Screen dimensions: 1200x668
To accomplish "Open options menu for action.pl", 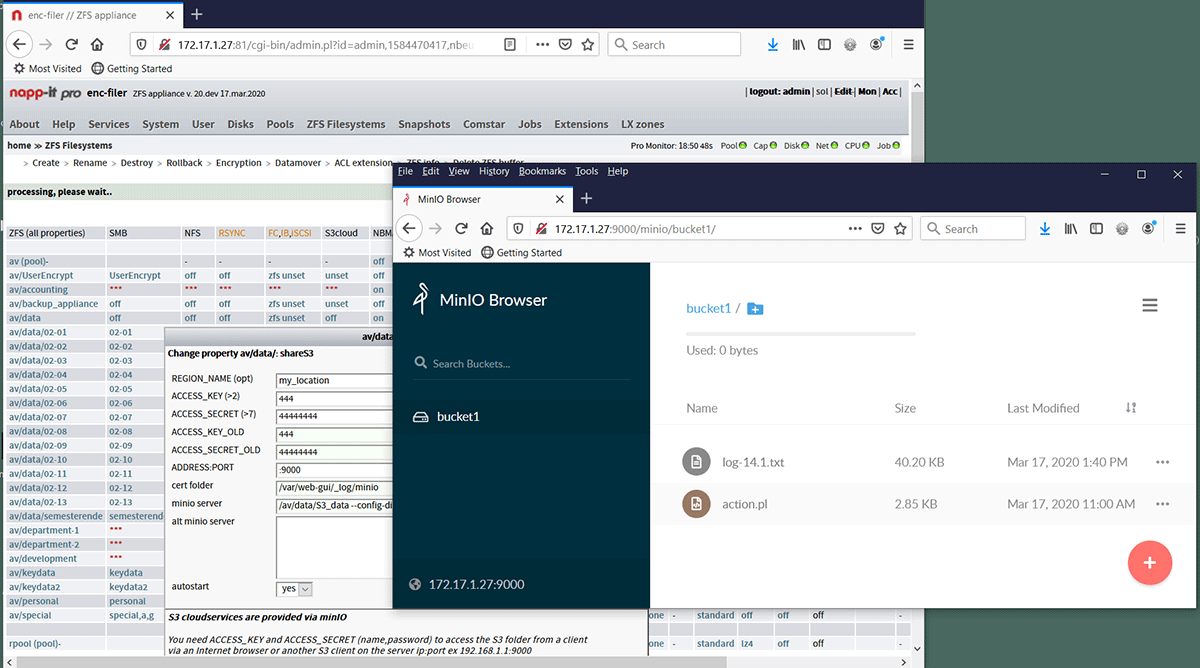I will [1162, 504].
